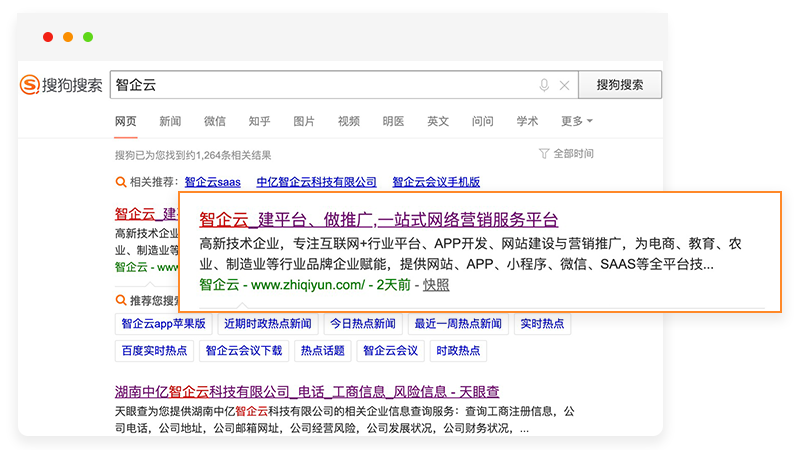
Task: Click the www.zhiqiyun.com URL text
Action: [308, 285]
